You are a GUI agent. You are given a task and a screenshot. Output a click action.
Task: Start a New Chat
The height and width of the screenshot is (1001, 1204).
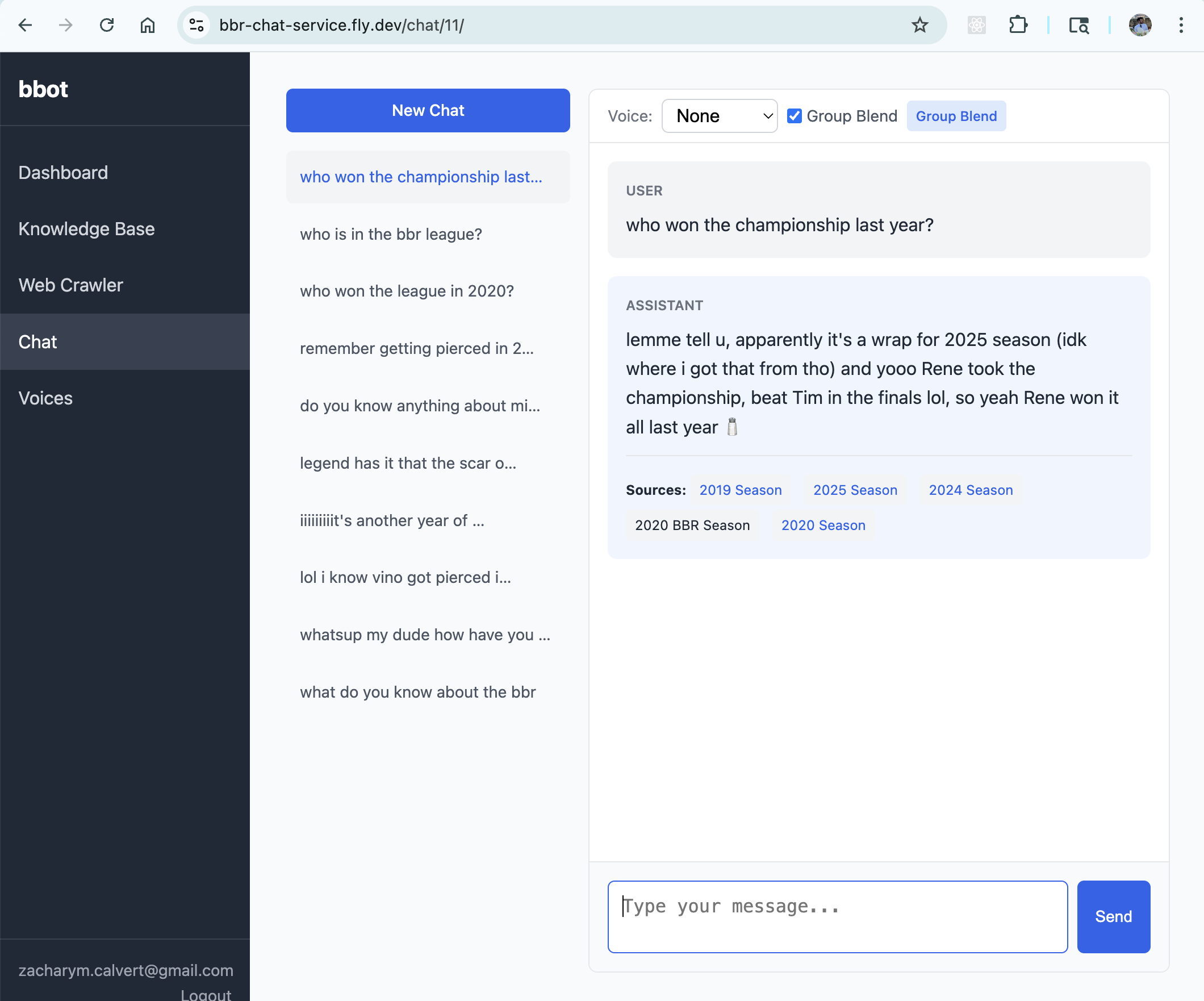428,110
